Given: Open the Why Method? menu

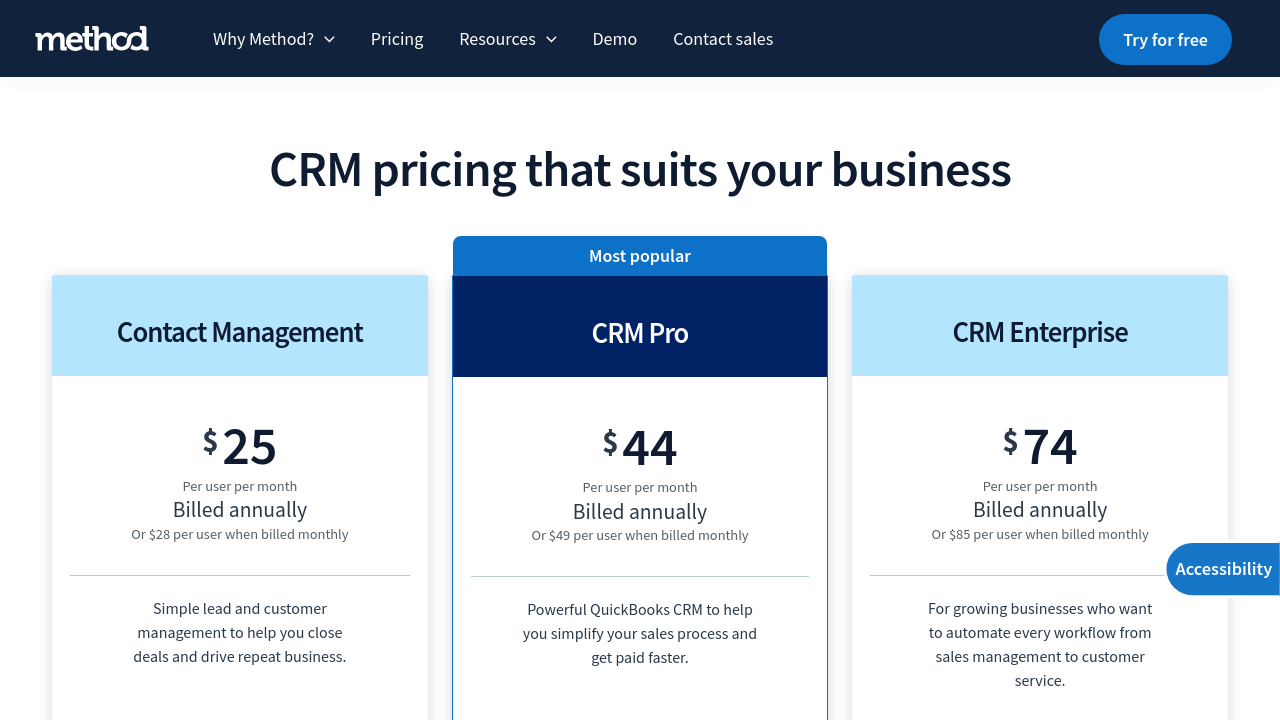Looking at the screenshot, I should click(x=273, y=39).
